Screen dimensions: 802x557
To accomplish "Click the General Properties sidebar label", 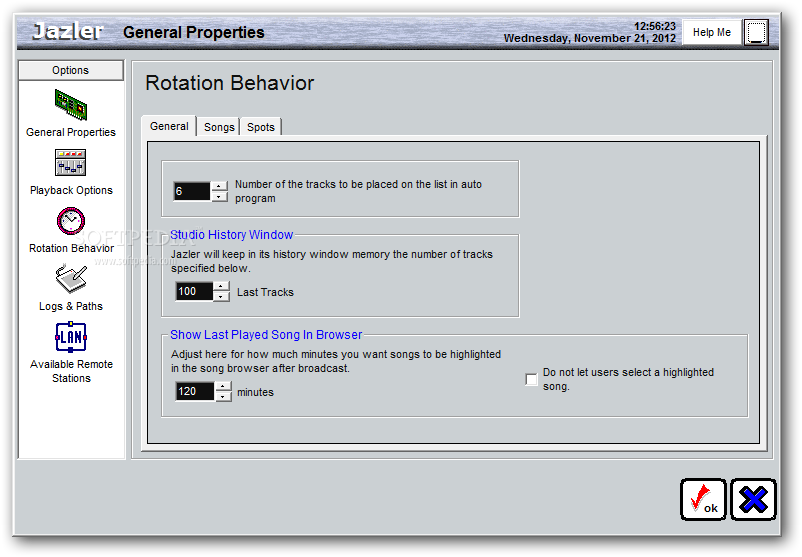I will [x=71, y=132].
